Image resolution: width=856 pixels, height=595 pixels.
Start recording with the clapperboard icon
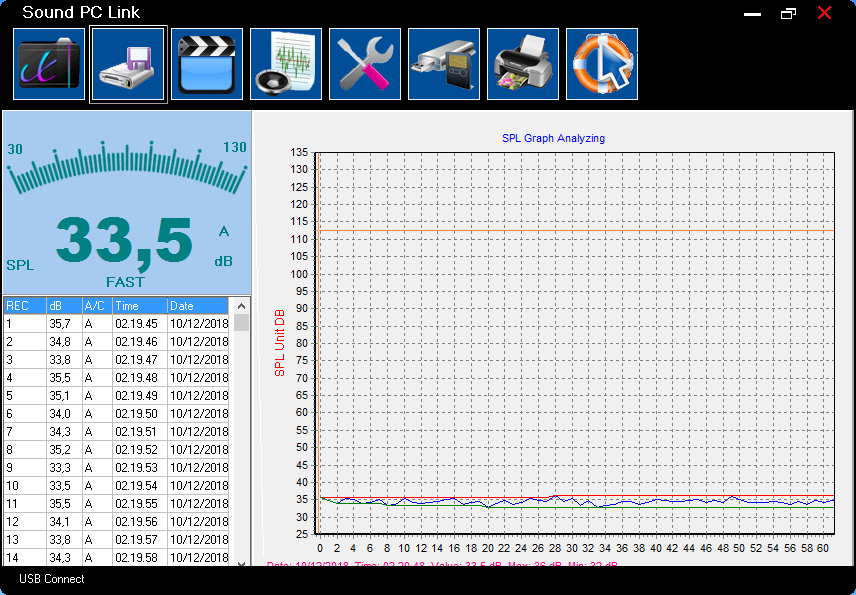coord(207,64)
